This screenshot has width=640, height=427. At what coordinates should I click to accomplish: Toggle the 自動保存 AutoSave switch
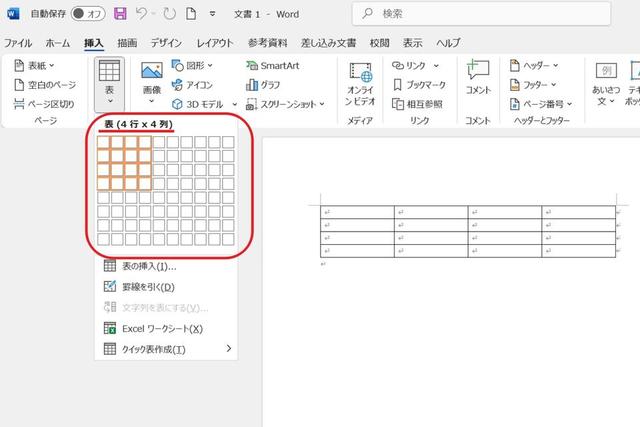(x=88, y=14)
